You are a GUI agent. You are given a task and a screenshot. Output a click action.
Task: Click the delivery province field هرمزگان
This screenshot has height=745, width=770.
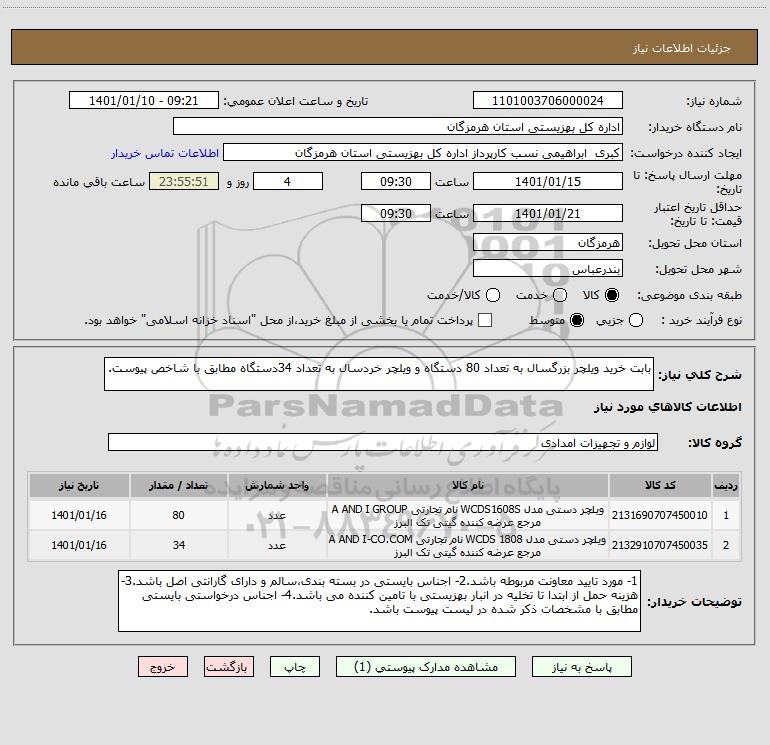click(x=548, y=243)
